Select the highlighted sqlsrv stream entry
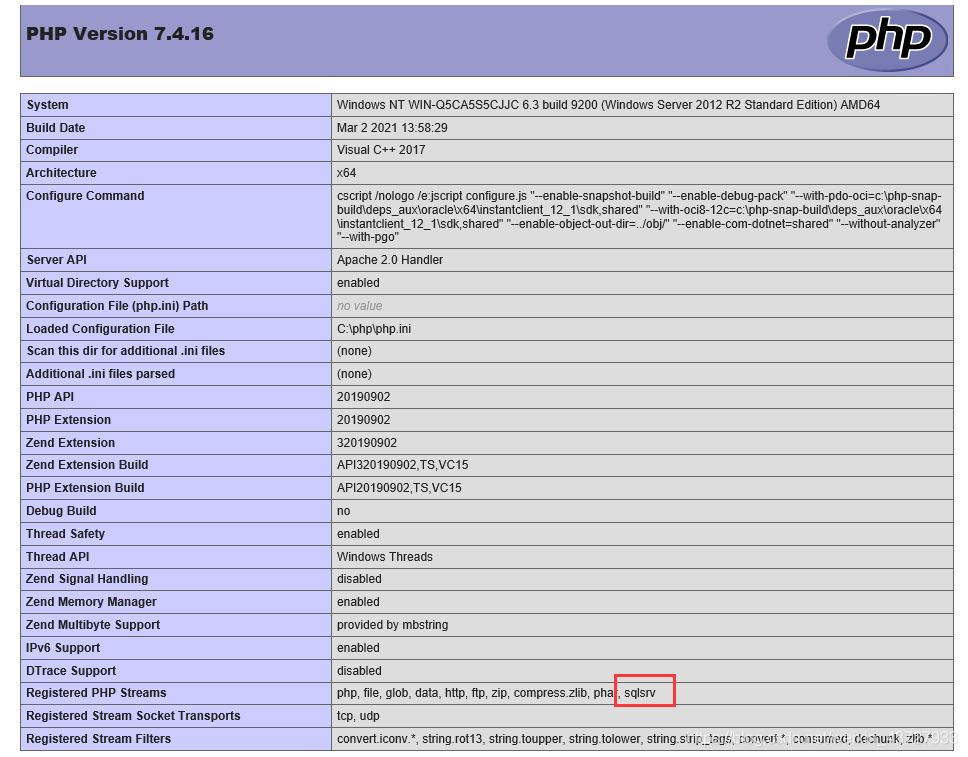This screenshot has width=968, height=757. tap(644, 692)
